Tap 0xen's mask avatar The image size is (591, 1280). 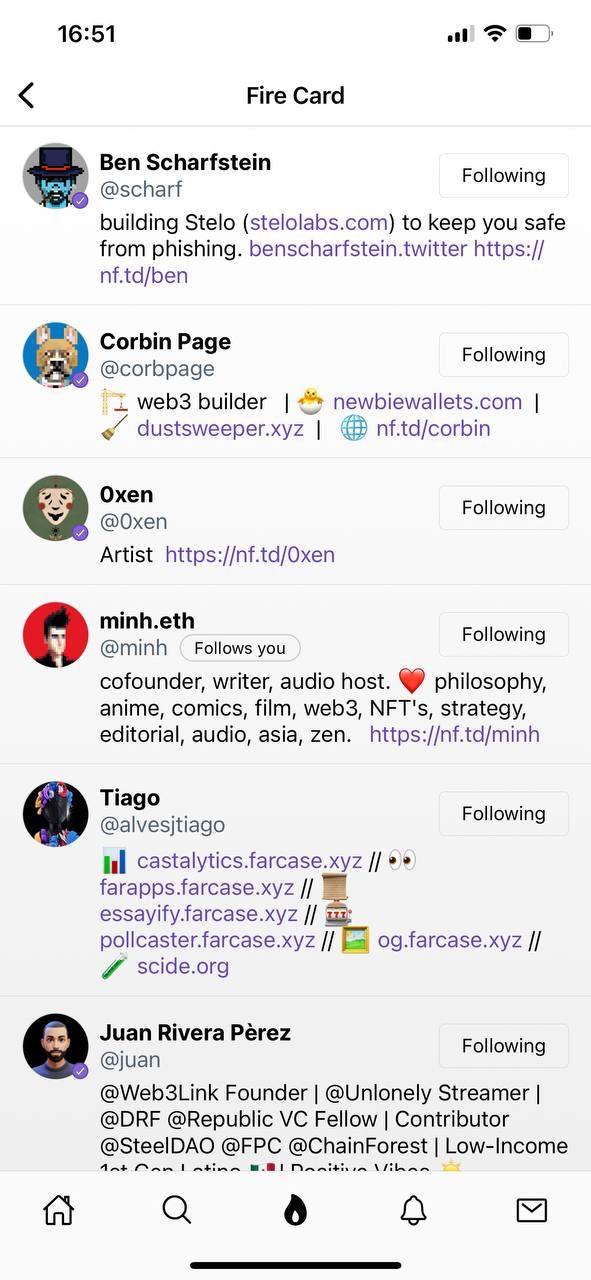tap(56, 508)
